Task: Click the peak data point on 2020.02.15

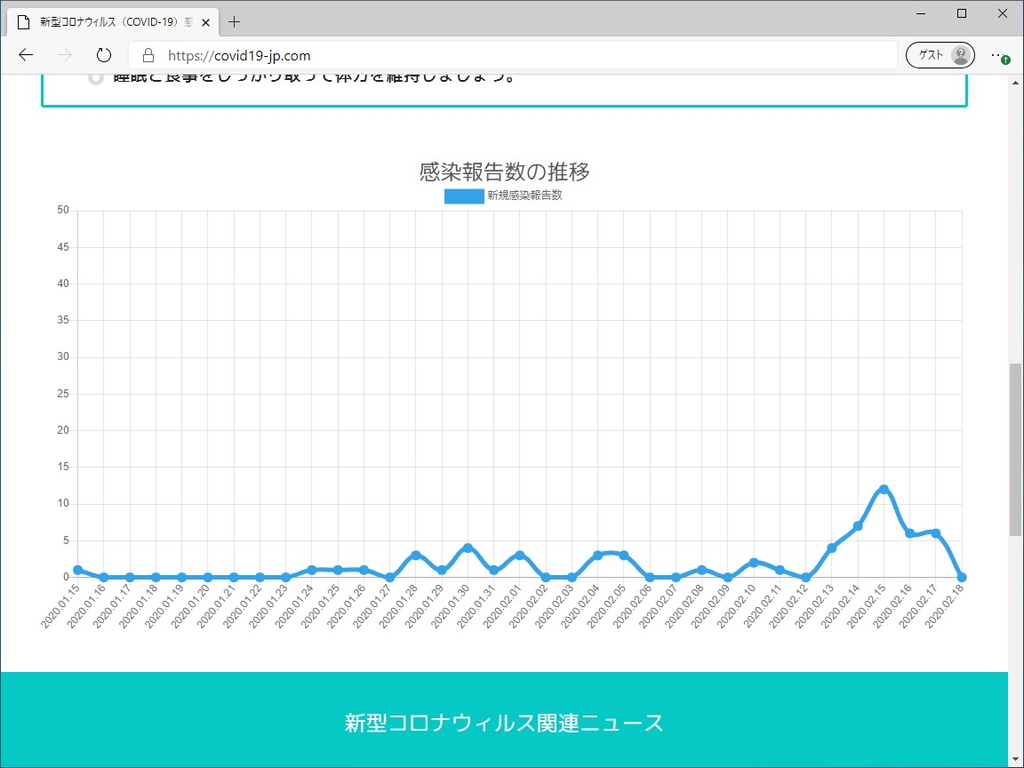Action: [x=884, y=489]
